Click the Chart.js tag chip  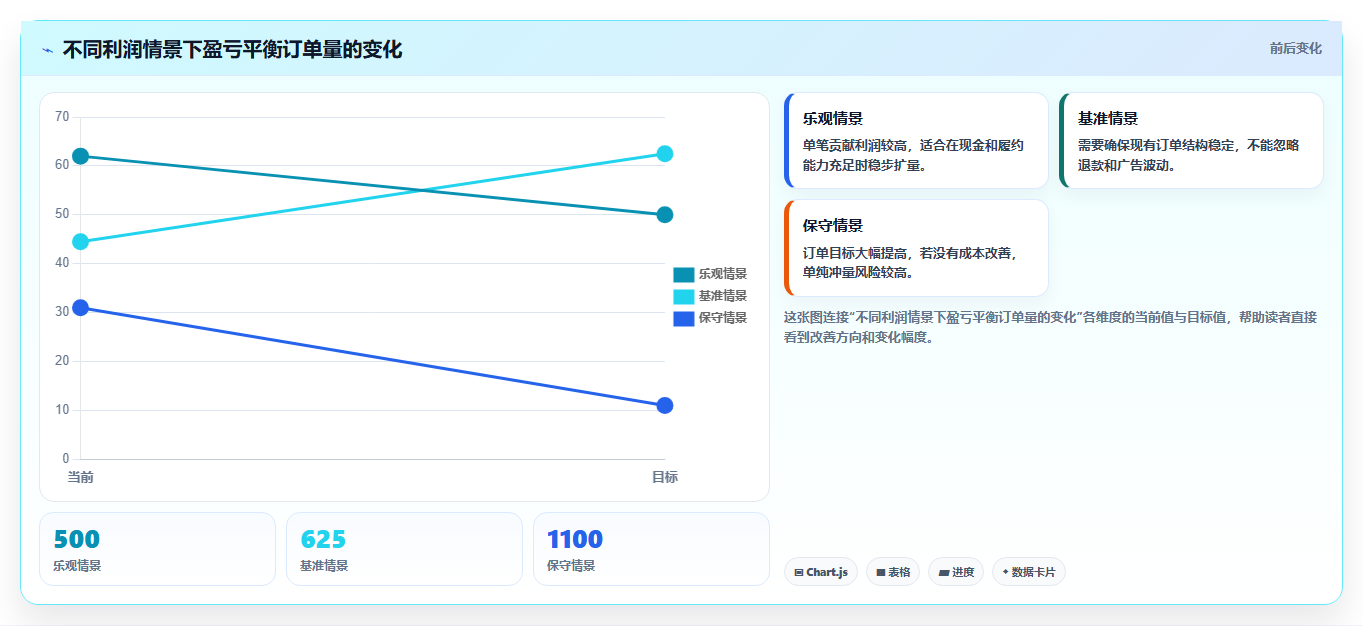click(x=821, y=572)
